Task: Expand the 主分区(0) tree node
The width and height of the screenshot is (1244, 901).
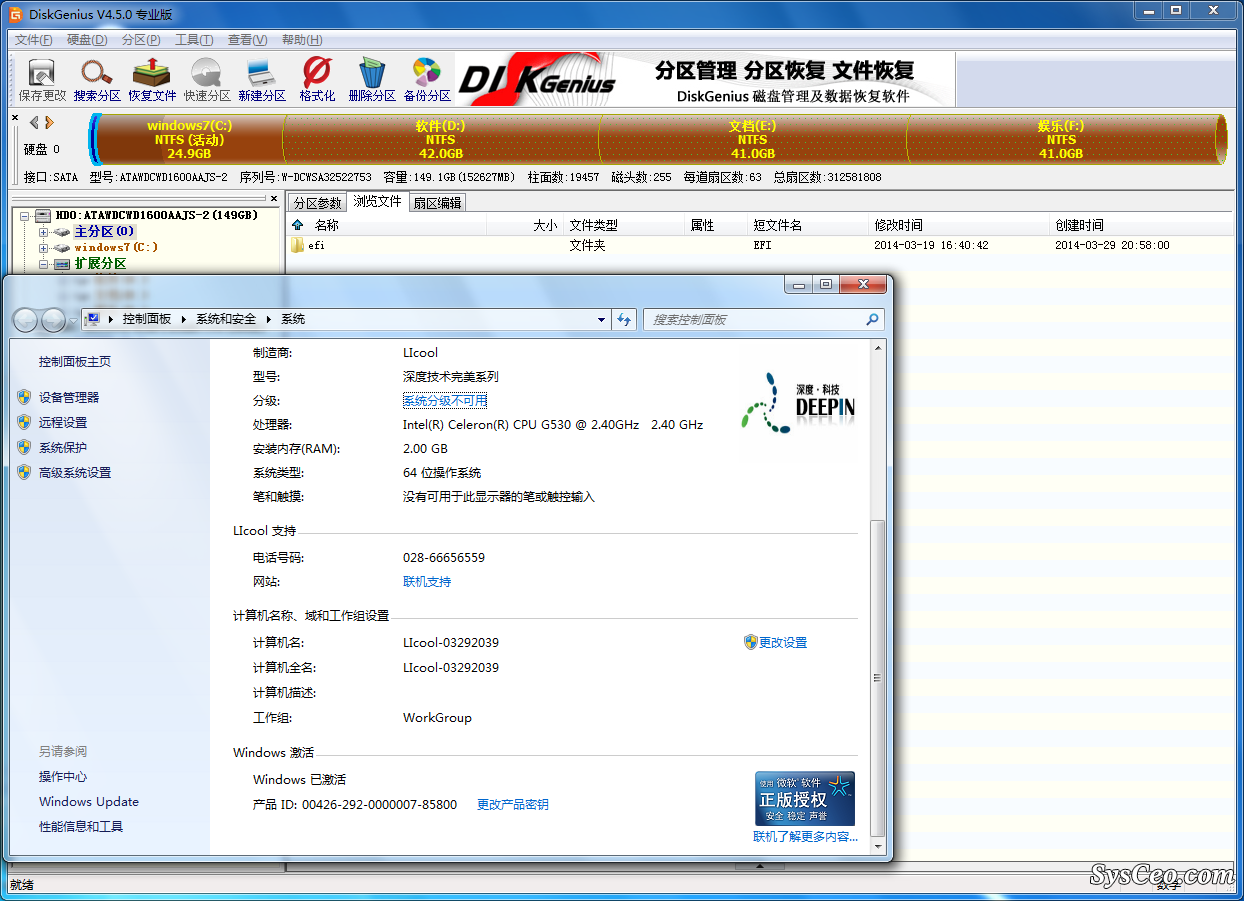Action: tap(44, 231)
